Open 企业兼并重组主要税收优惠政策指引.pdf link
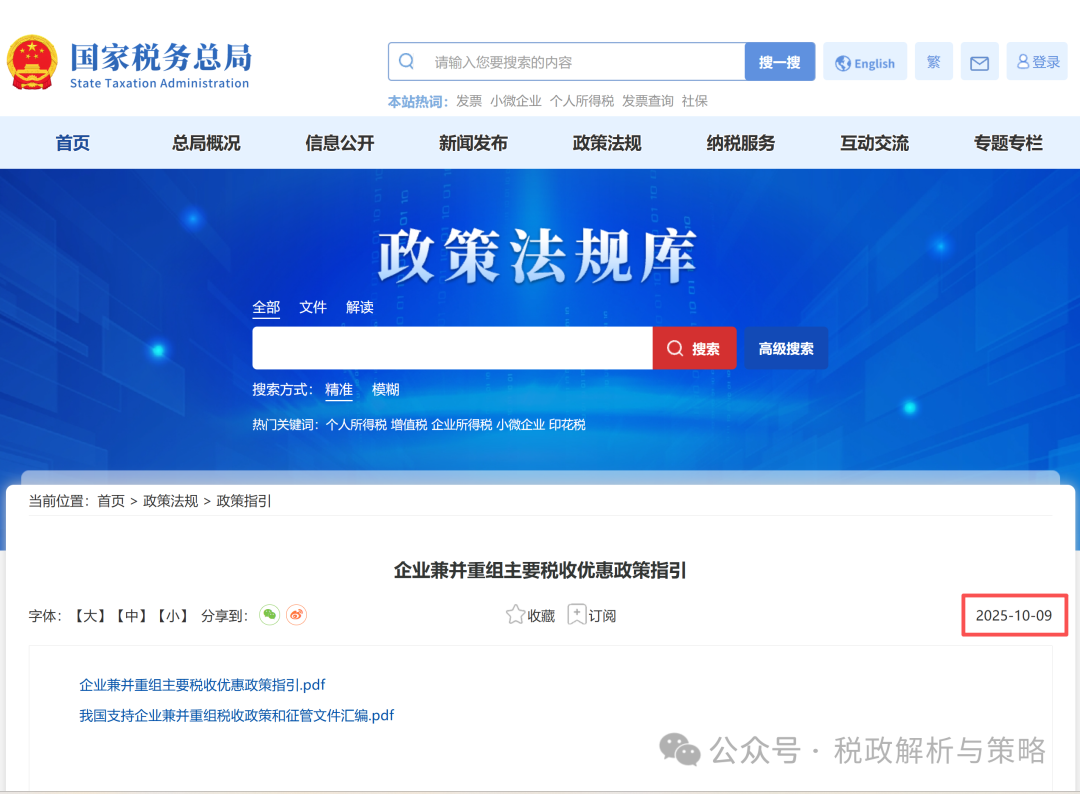Screen dimensions: 1080x794 [x=202, y=685]
